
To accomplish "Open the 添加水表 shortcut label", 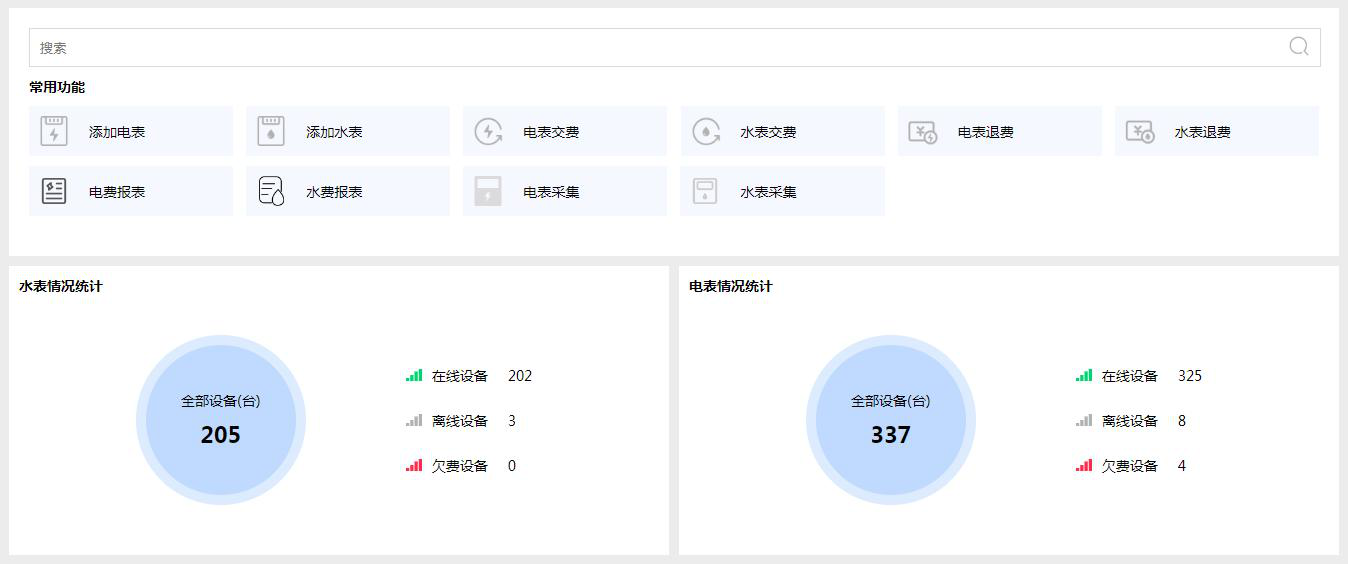I will point(334,132).
